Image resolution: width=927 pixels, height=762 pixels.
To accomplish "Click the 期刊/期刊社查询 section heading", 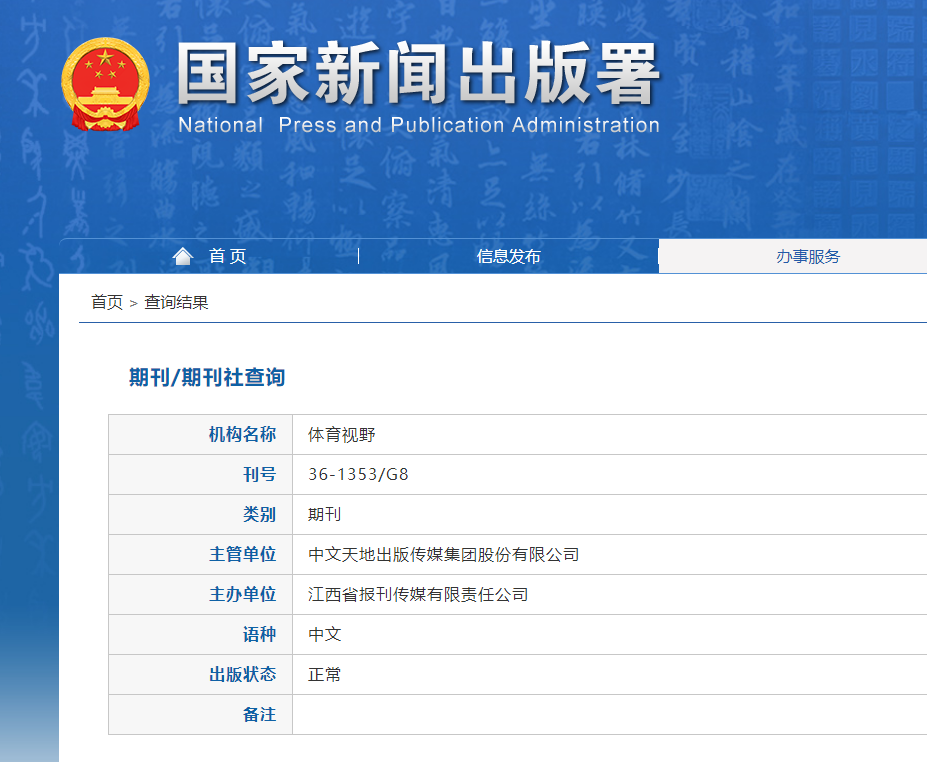I will [207, 377].
